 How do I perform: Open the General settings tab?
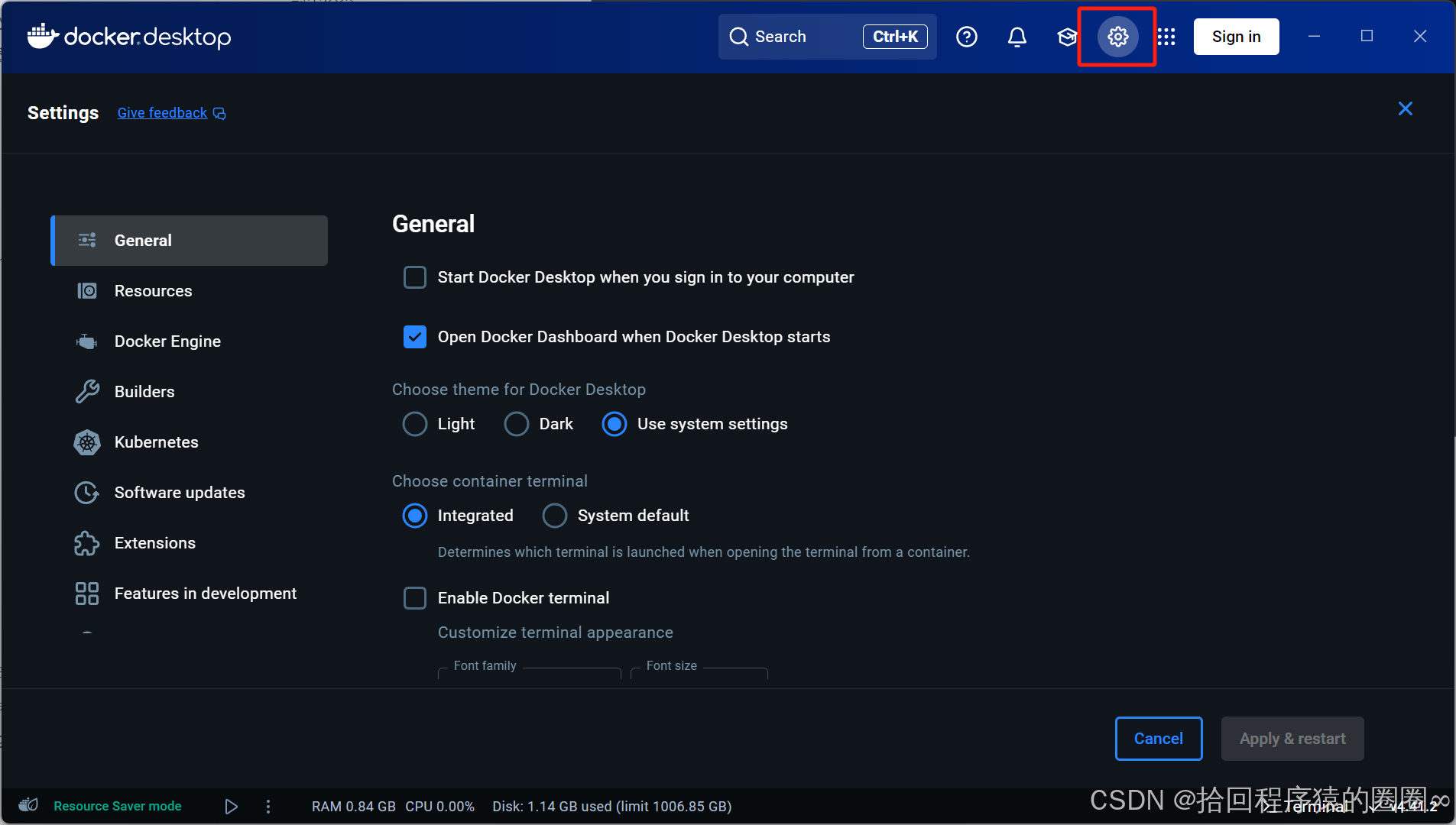point(190,241)
